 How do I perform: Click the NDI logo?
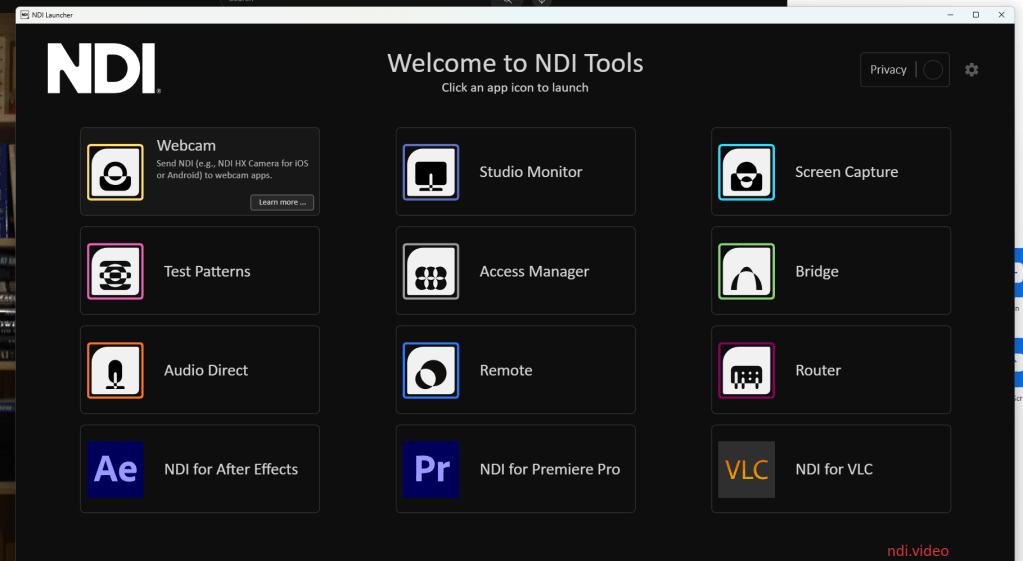(x=103, y=68)
